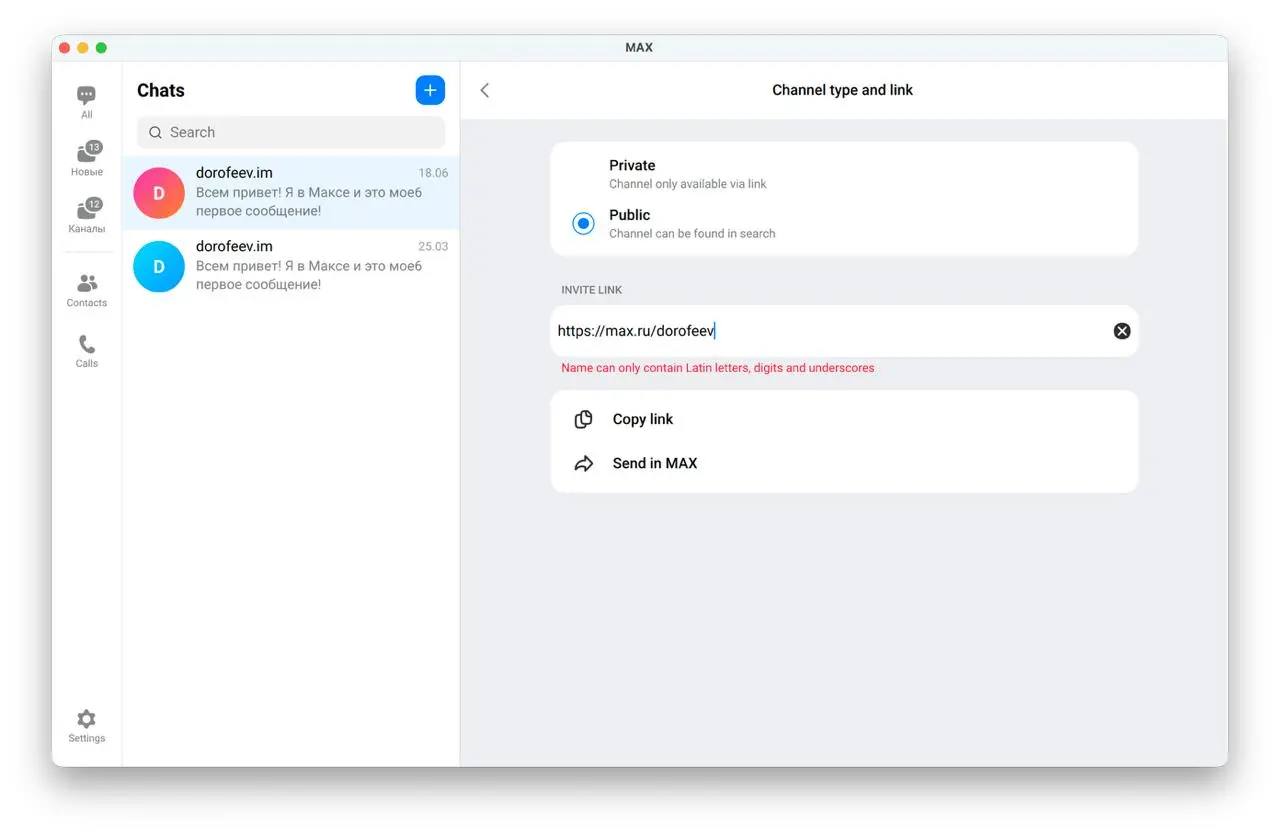
Task: Click the 25.03 date on the second chat
Action: (x=433, y=246)
